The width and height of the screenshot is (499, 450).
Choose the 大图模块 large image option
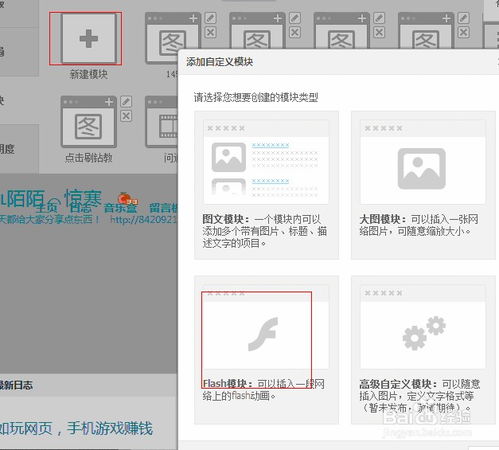coord(423,185)
